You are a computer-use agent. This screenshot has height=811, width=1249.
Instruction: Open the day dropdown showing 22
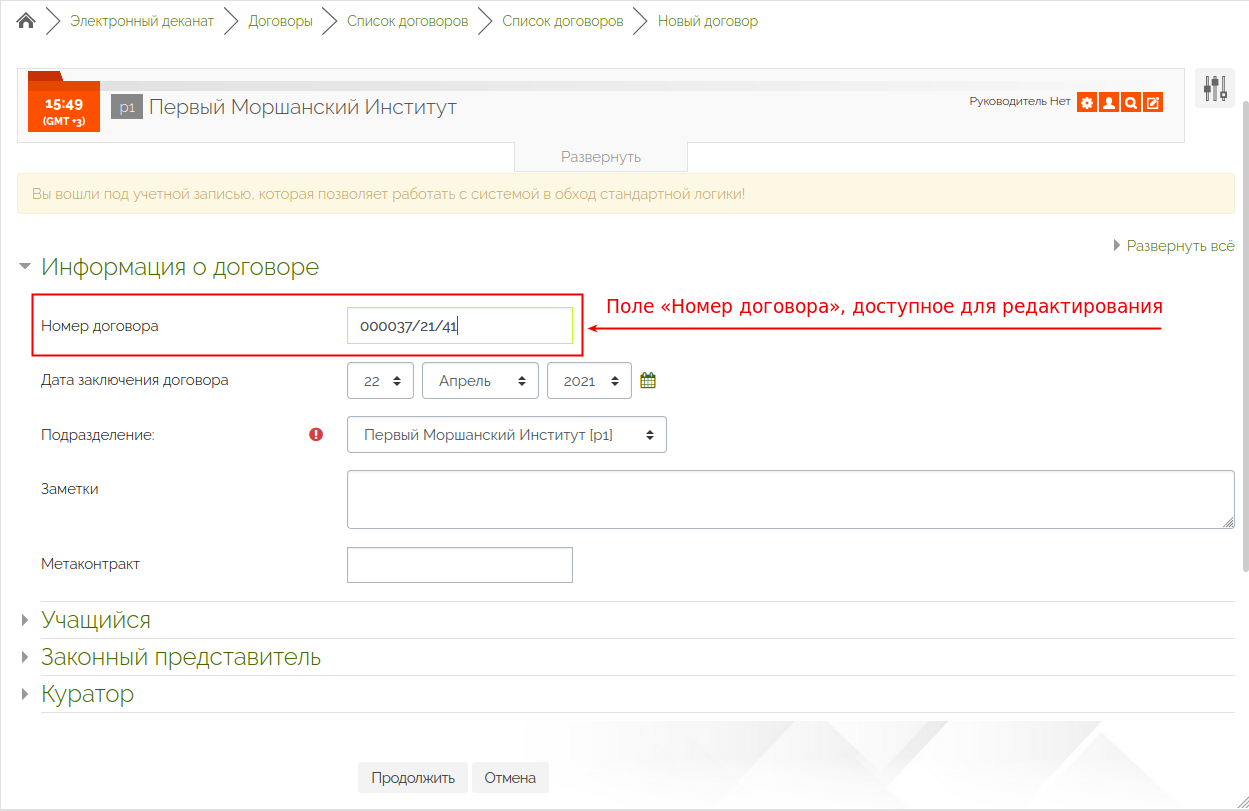(381, 381)
